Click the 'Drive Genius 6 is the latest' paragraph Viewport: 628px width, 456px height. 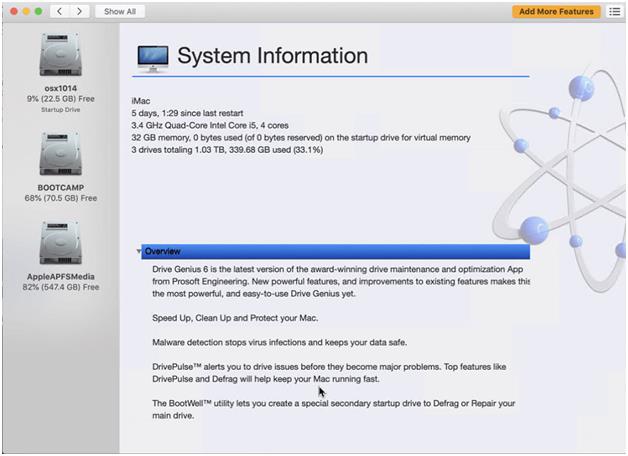tap(341, 281)
